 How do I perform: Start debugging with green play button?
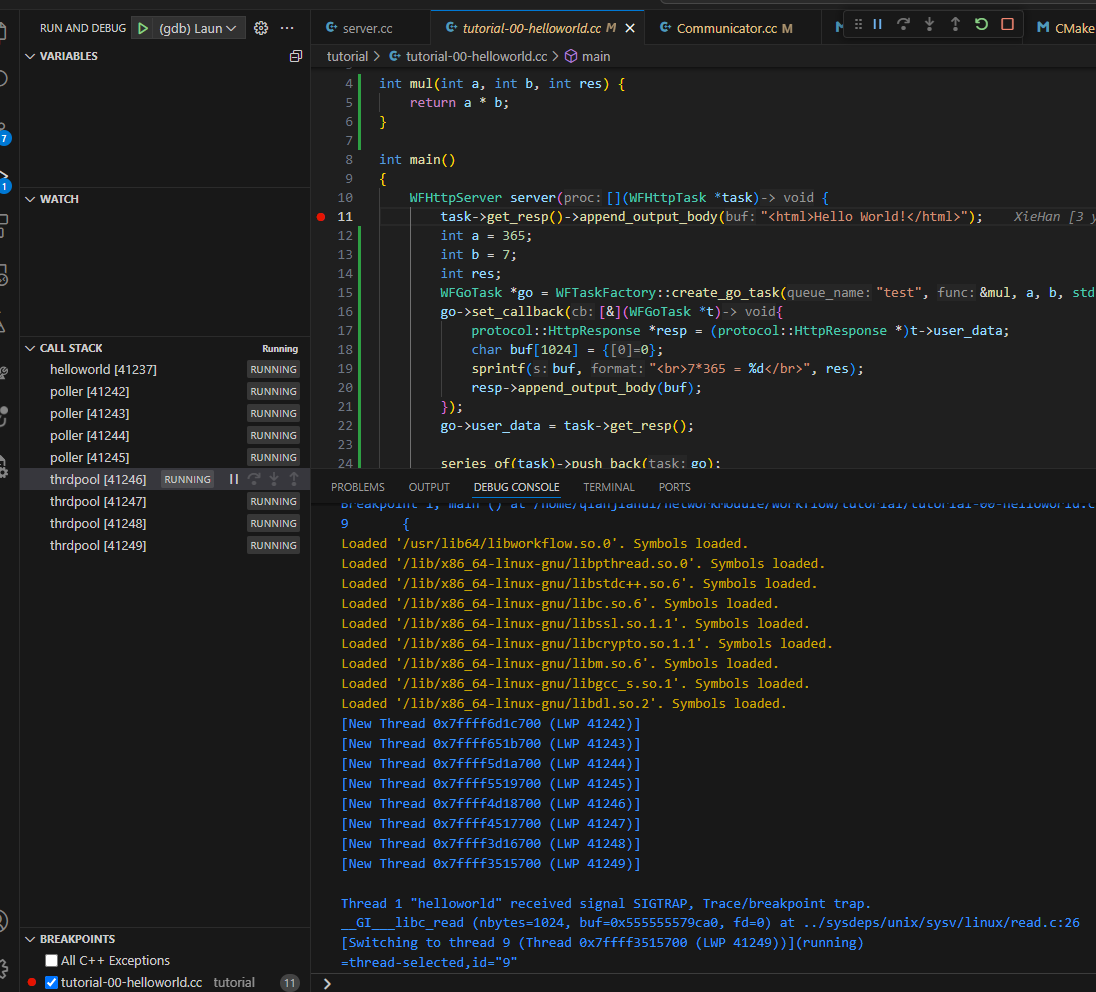pyautogui.click(x=143, y=28)
